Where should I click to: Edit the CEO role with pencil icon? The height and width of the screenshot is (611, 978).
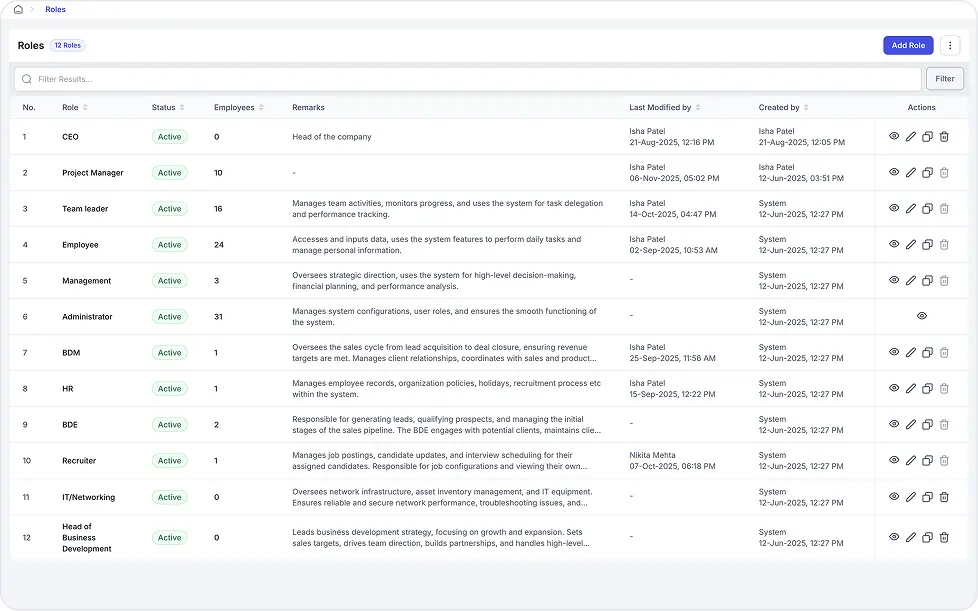tap(911, 137)
